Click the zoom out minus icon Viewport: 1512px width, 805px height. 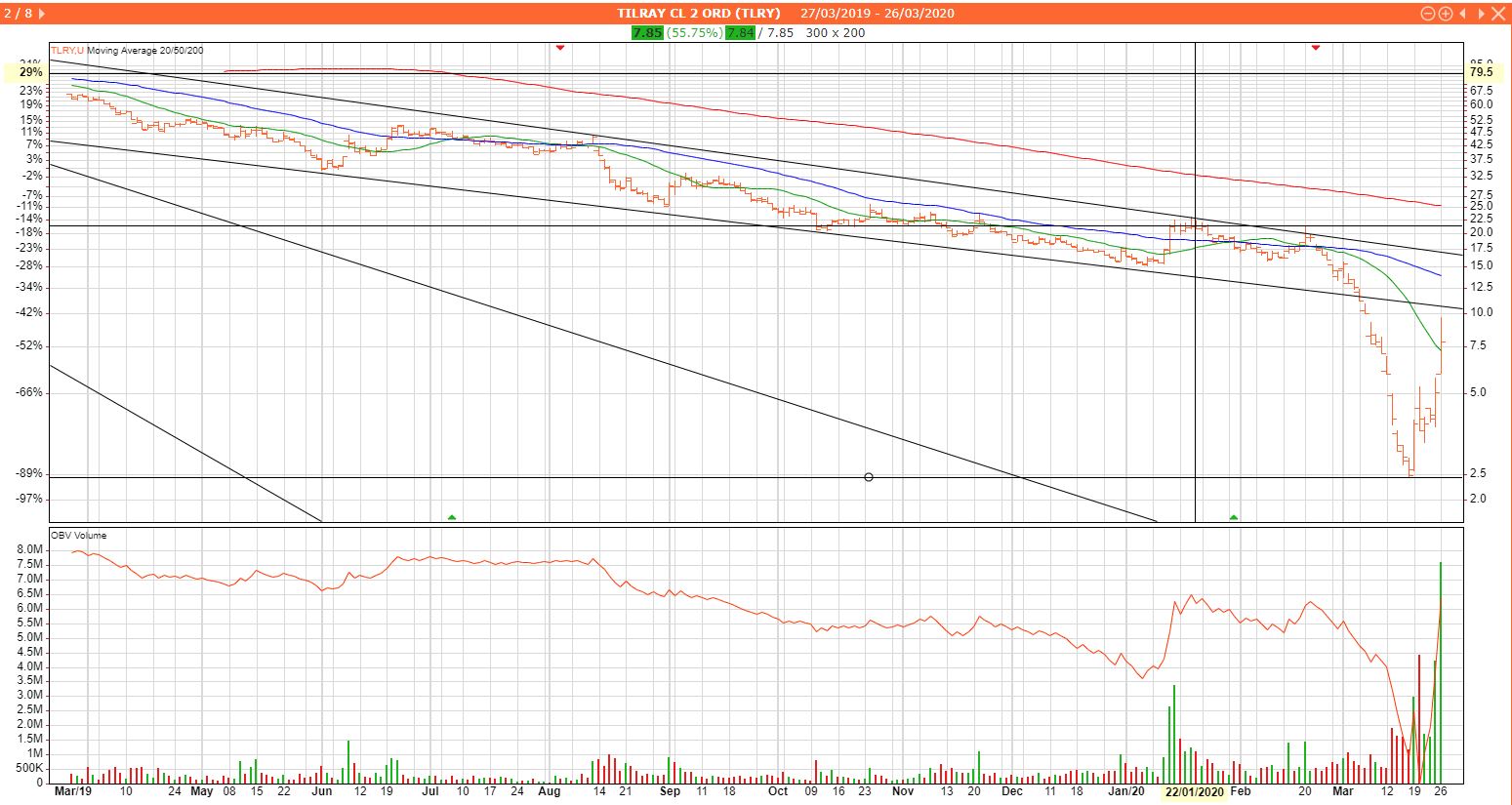click(x=1428, y=14)
